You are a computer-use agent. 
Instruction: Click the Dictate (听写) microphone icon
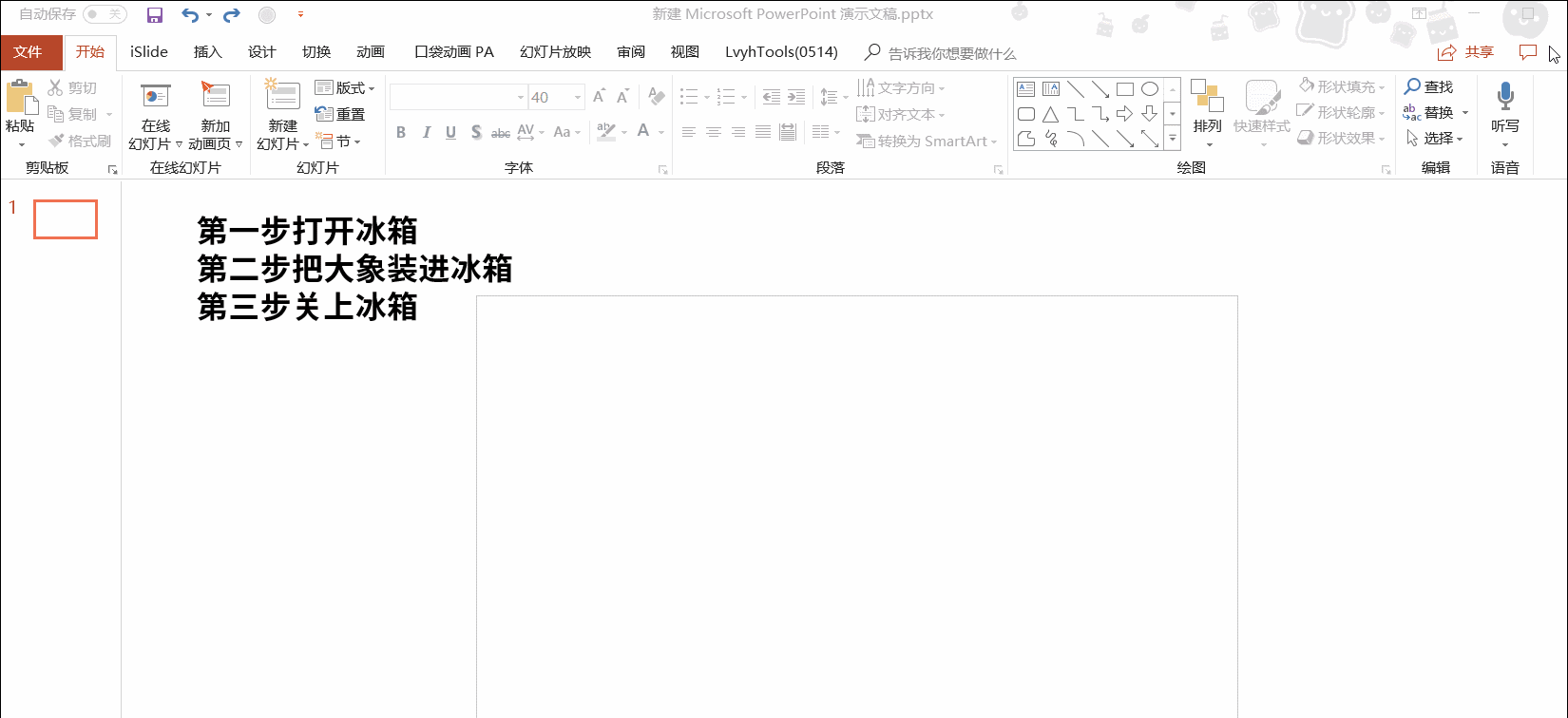coord(1504,96)
